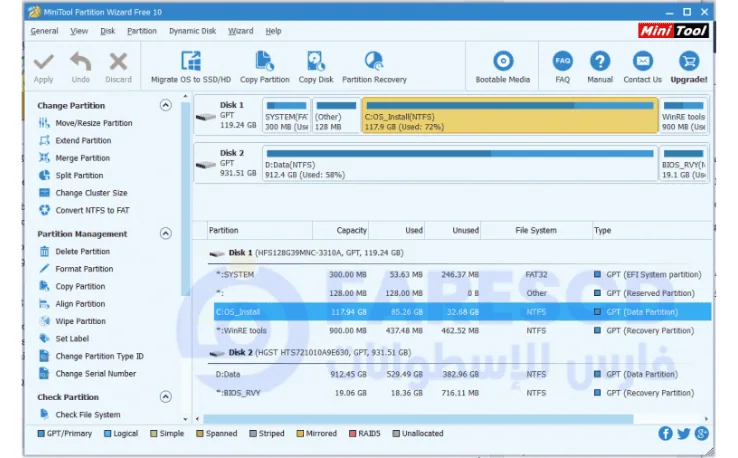The height and width of the screenshot is (458, 738).
Task: Launch the Copy Disk tool
Action: point(315,62)
